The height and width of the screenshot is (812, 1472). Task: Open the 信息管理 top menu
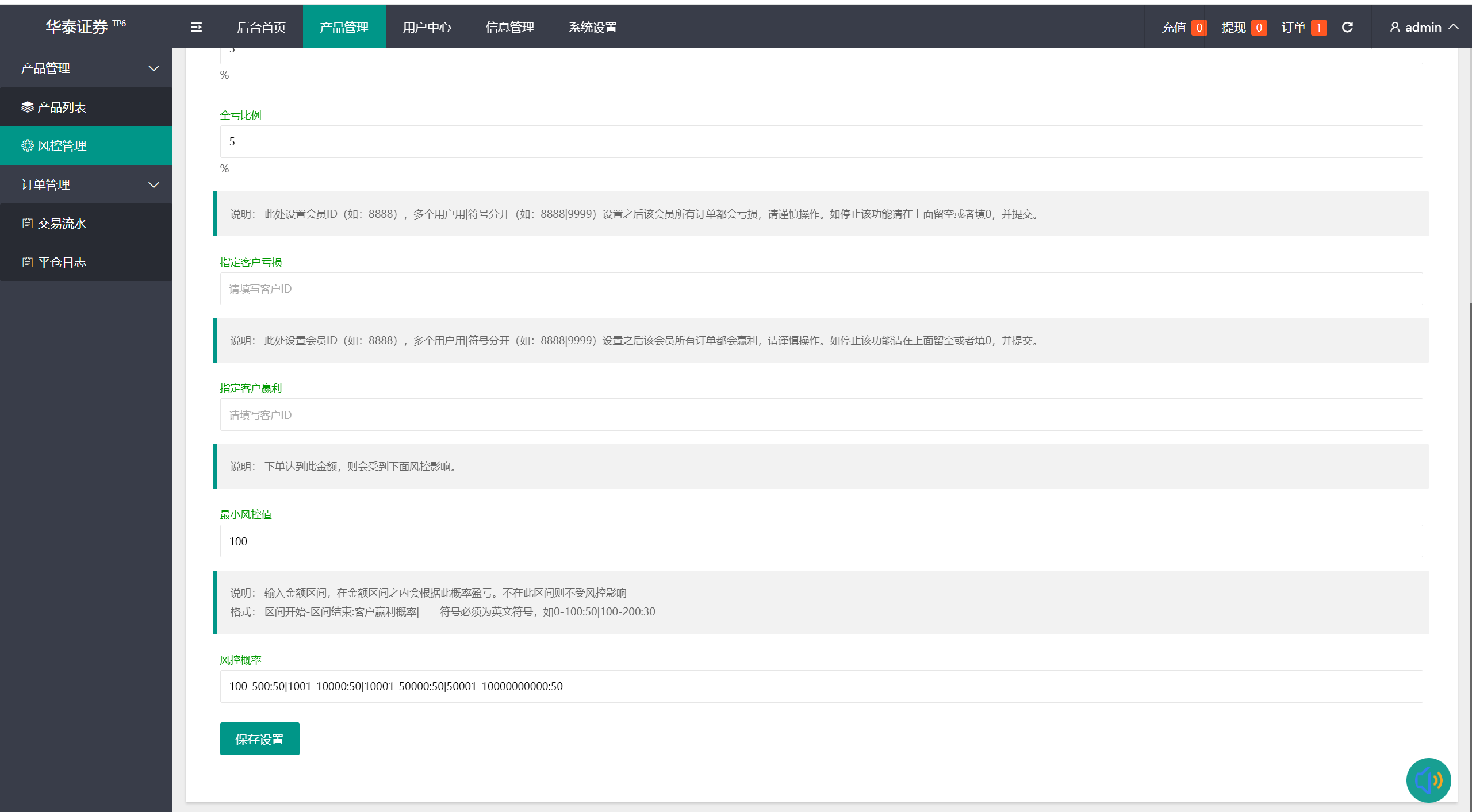point(509,27)
